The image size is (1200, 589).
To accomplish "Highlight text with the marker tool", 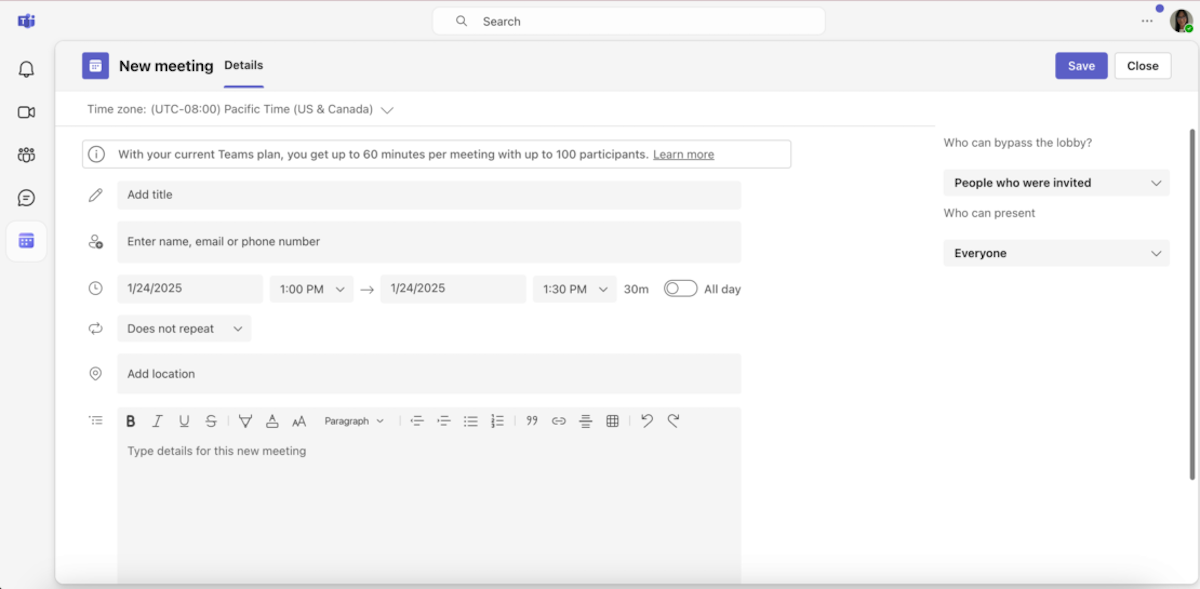I will click(x=245, y=420).
